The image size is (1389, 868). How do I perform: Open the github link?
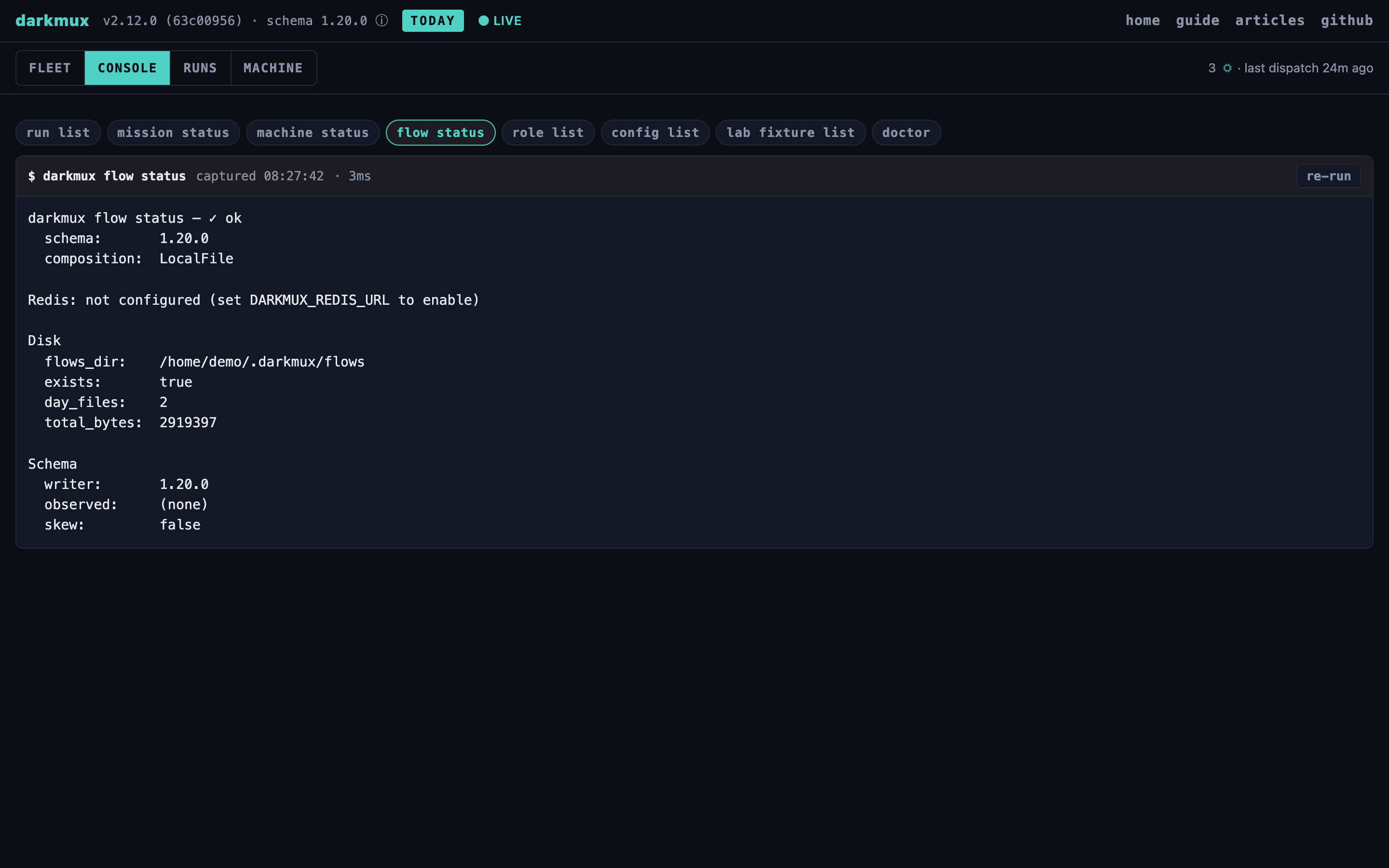[x=1347, y=21]
